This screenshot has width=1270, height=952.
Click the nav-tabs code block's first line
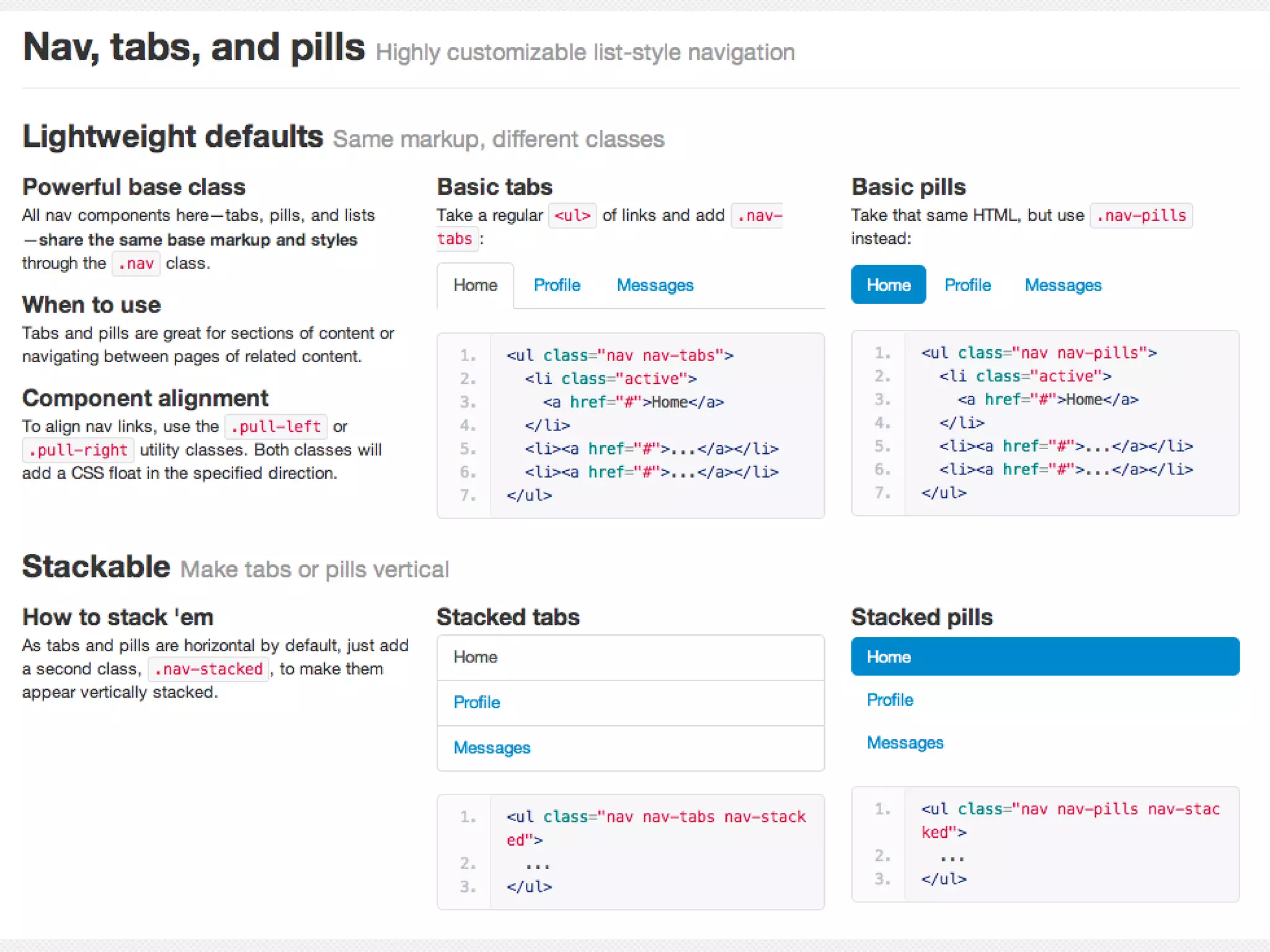[x=619, y=355]
